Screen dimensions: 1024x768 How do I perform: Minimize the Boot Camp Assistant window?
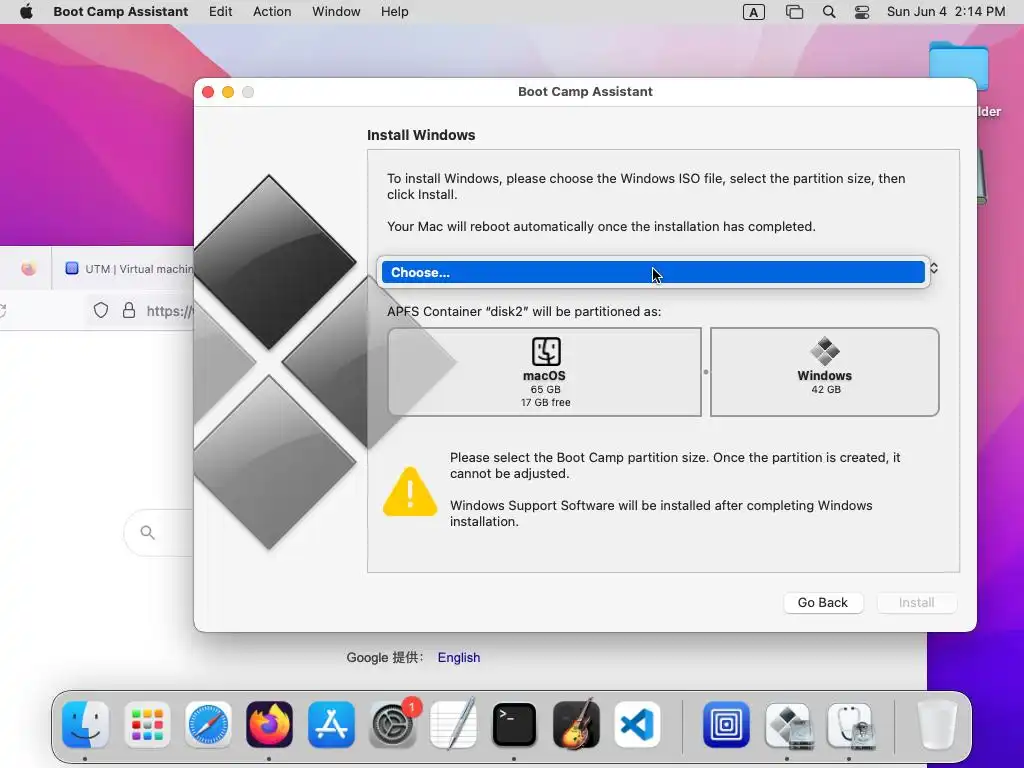(228, 92)
